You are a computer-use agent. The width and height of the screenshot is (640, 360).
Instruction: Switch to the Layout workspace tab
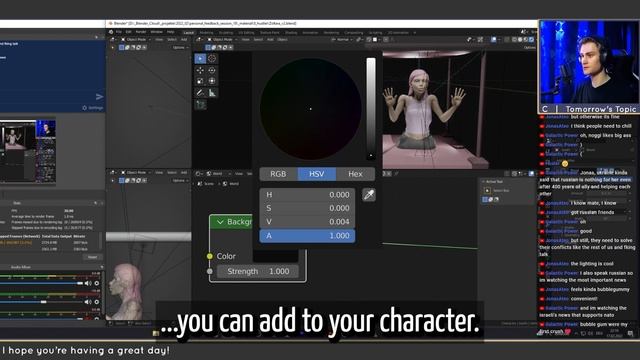[x=189, y=32]
